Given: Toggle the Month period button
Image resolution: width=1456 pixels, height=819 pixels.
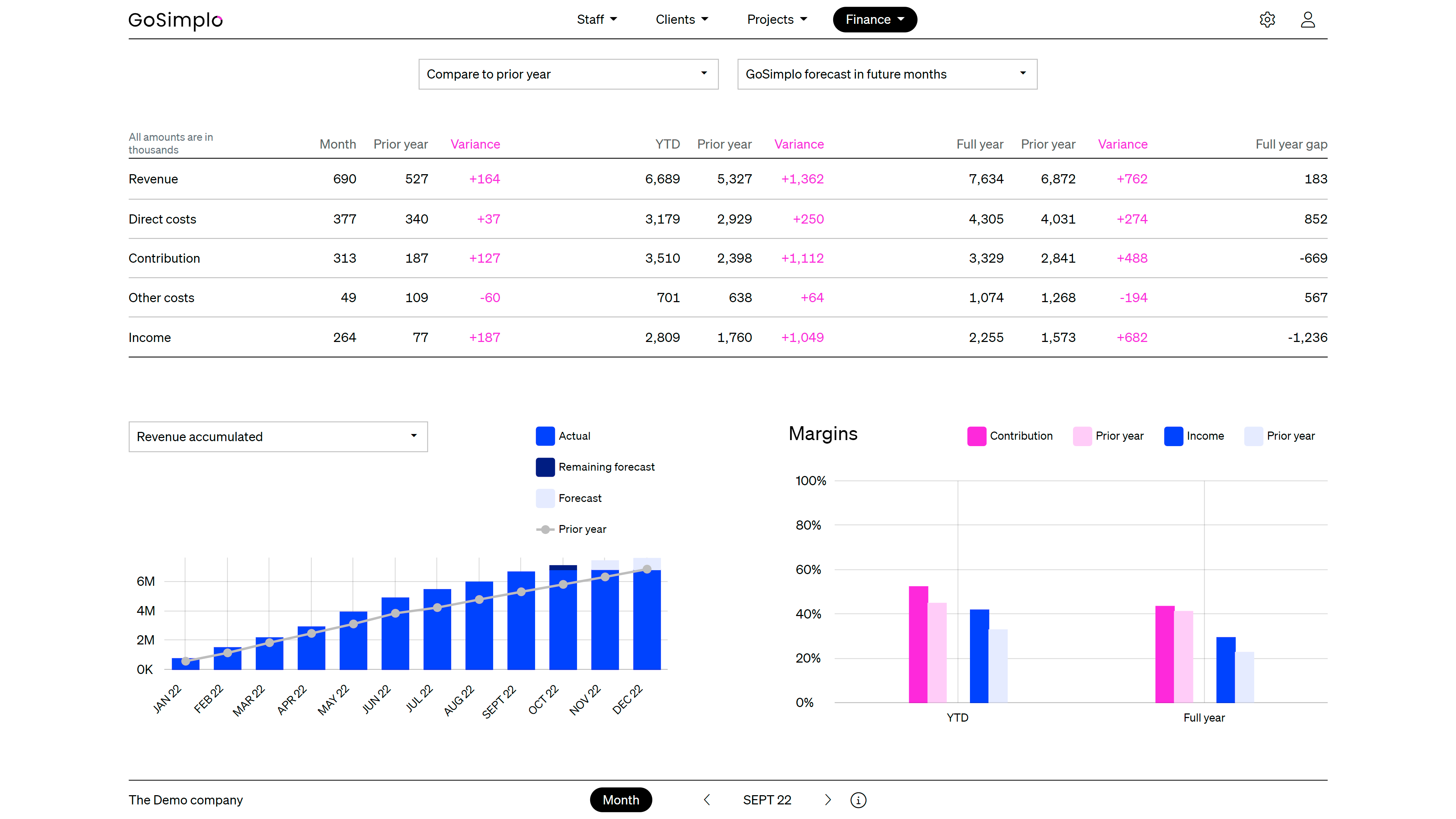Looking at the screenshot, I should tap(621, 799).
